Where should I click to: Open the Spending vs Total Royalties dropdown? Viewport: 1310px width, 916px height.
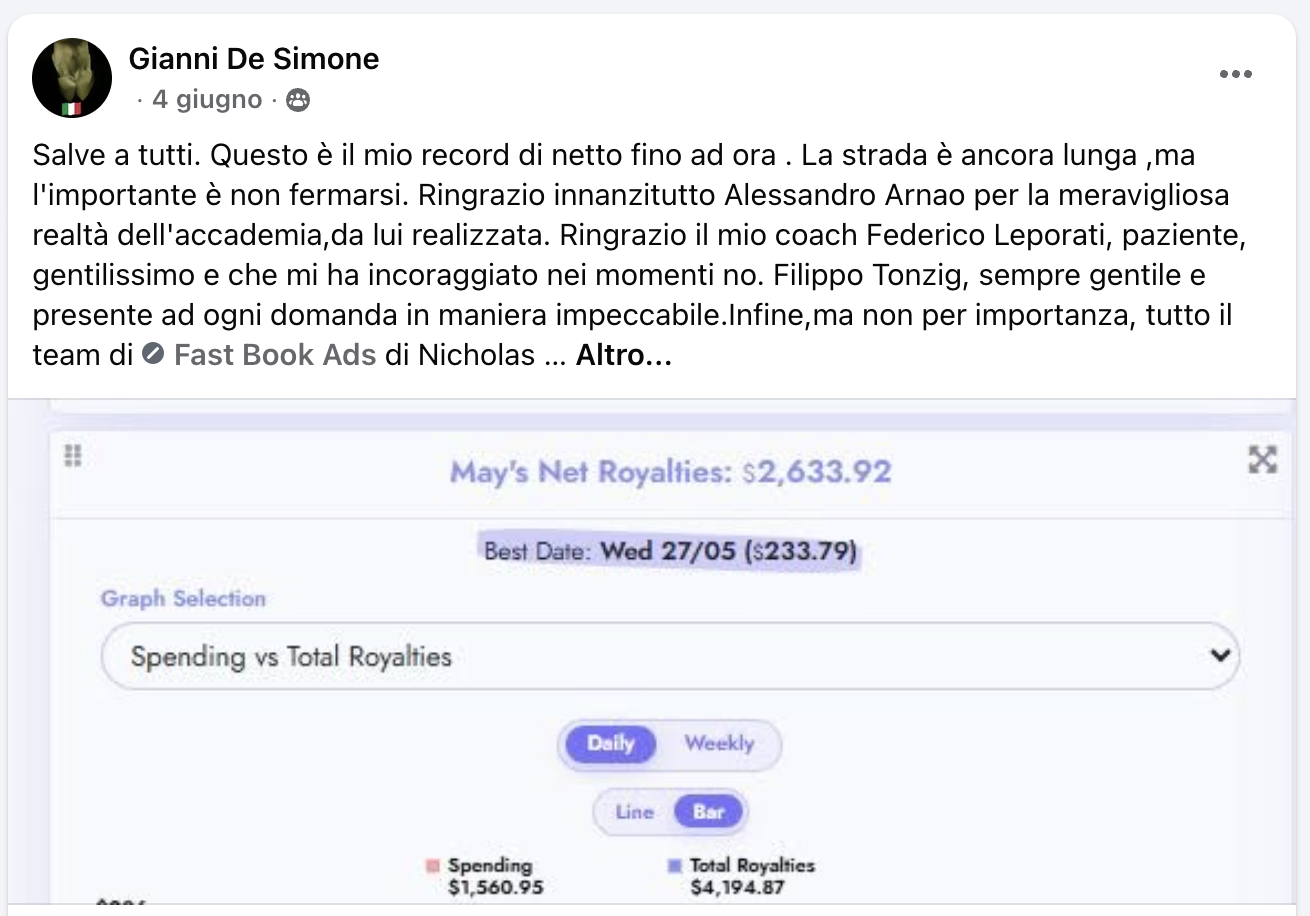click(x=669, y=656)
